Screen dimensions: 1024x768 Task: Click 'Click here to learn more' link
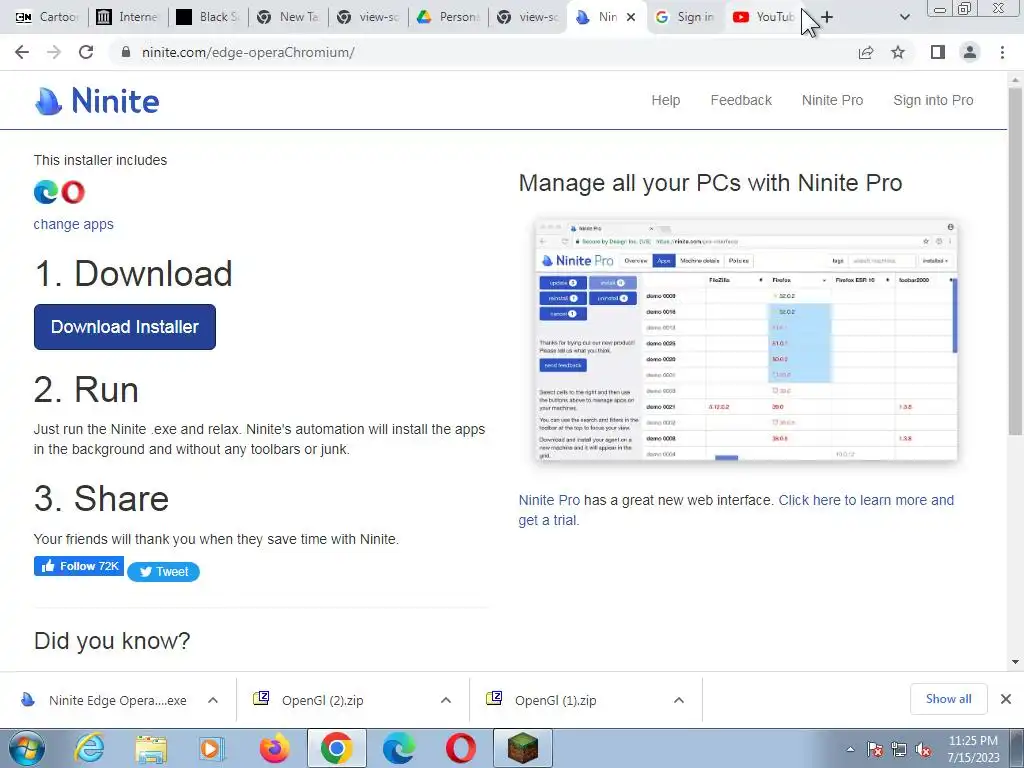(x=867, y=500)
